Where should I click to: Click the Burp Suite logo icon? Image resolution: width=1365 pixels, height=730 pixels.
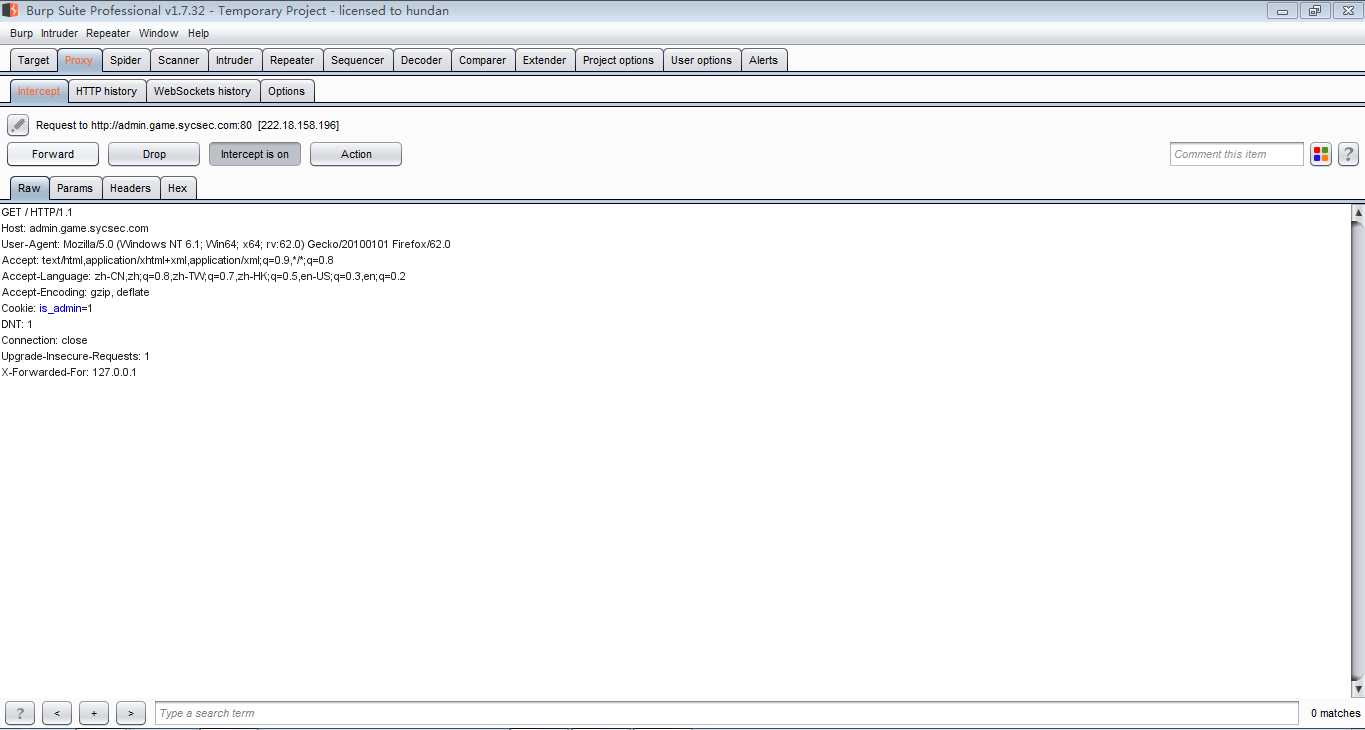[10, 10]
